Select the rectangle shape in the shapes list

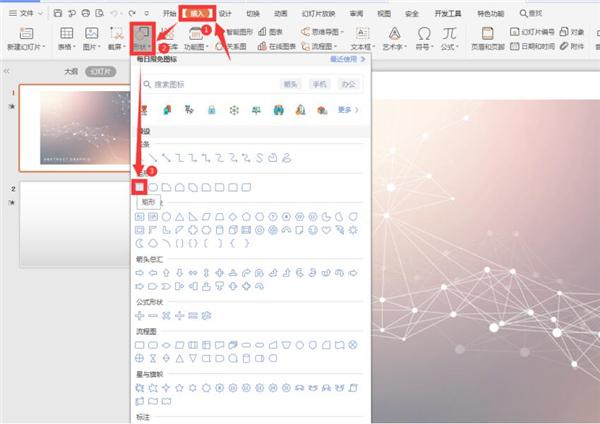(140, 187)
